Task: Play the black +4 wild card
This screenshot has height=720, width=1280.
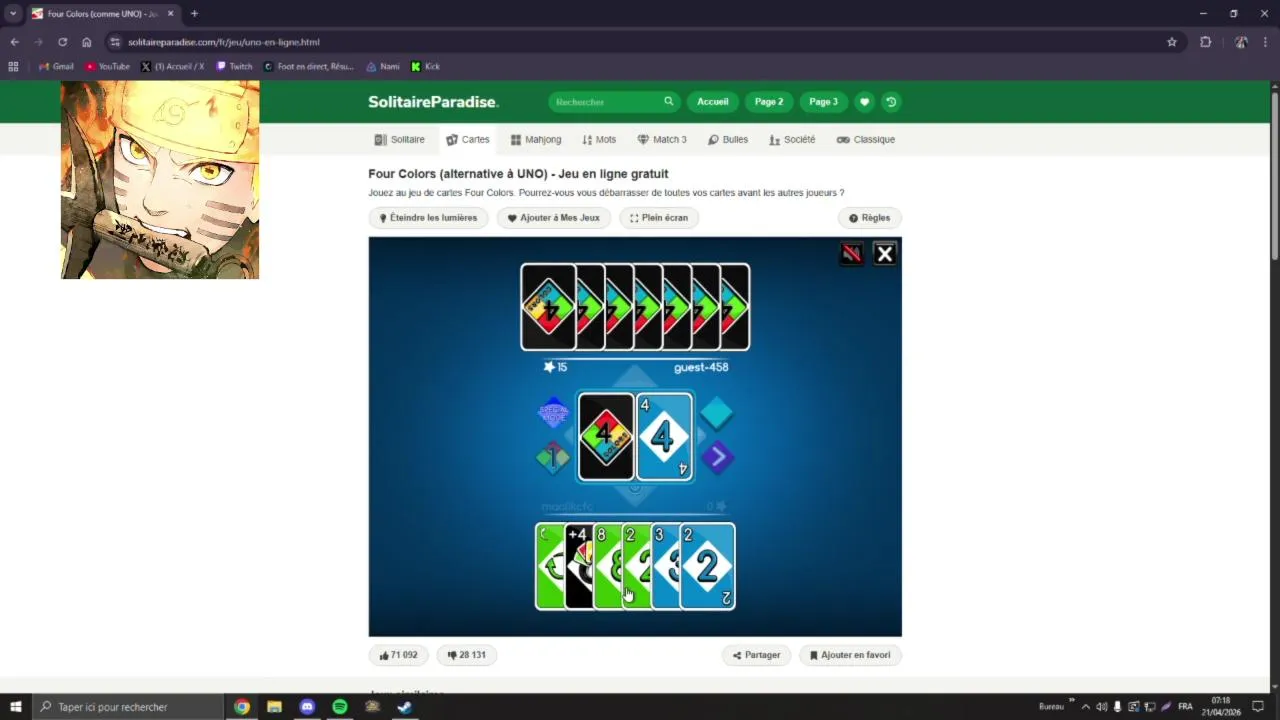Action: click(x=578, y=566)
